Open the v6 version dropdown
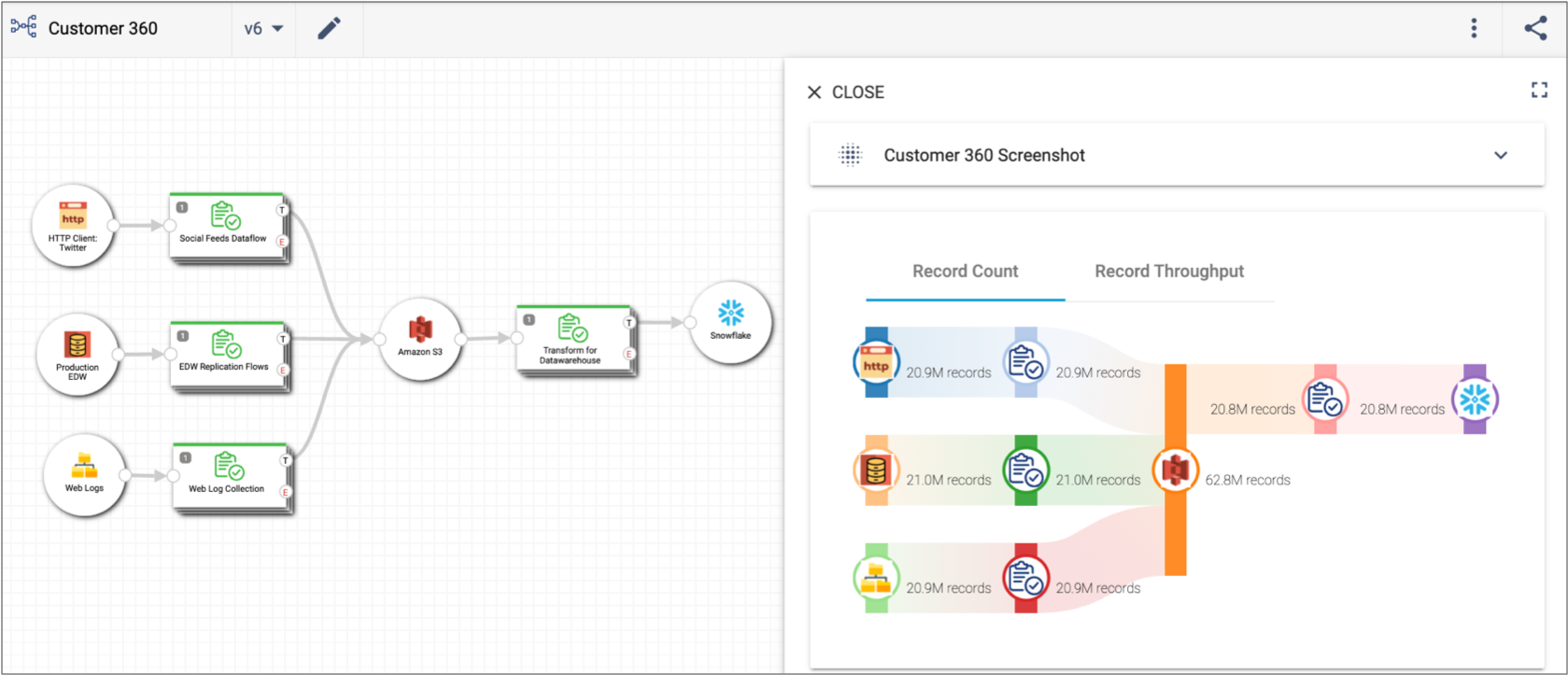This screenshot has height=675, width=1568. point(263,29)
